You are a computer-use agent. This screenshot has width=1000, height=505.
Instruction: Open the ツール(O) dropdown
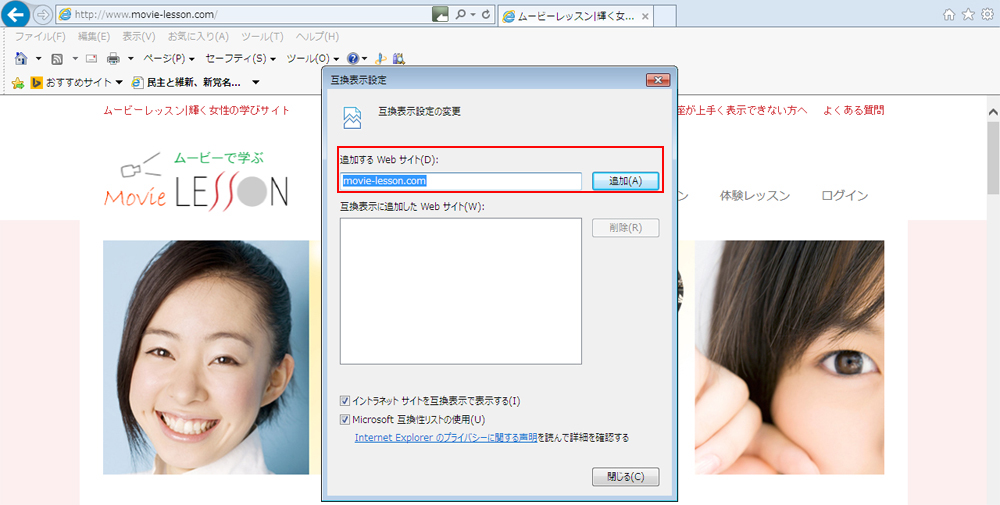click(312, 59)
